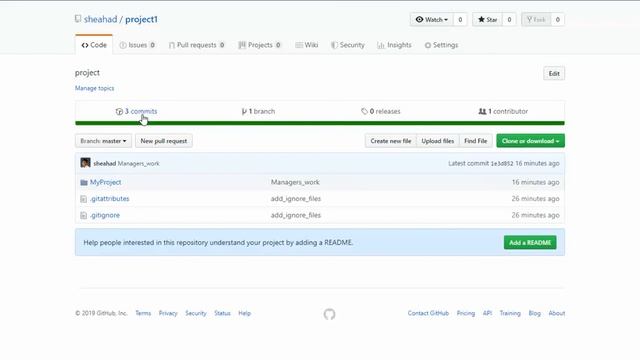Click Upload files button
The width and height of the screenshot is (640, 360).
[x=438, y=141]
